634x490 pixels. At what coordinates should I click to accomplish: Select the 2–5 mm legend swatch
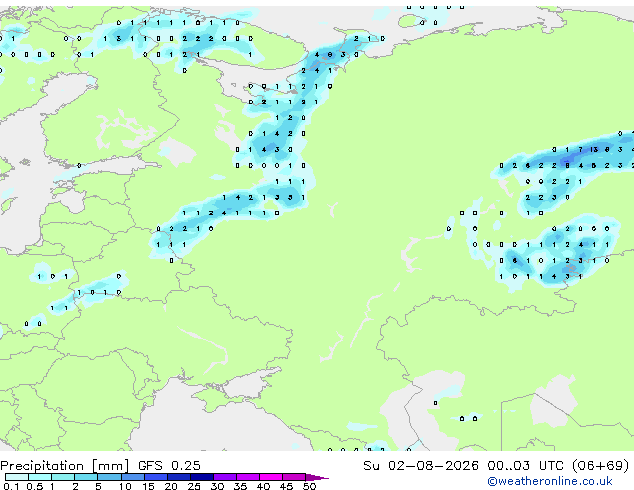coord(86,477)
